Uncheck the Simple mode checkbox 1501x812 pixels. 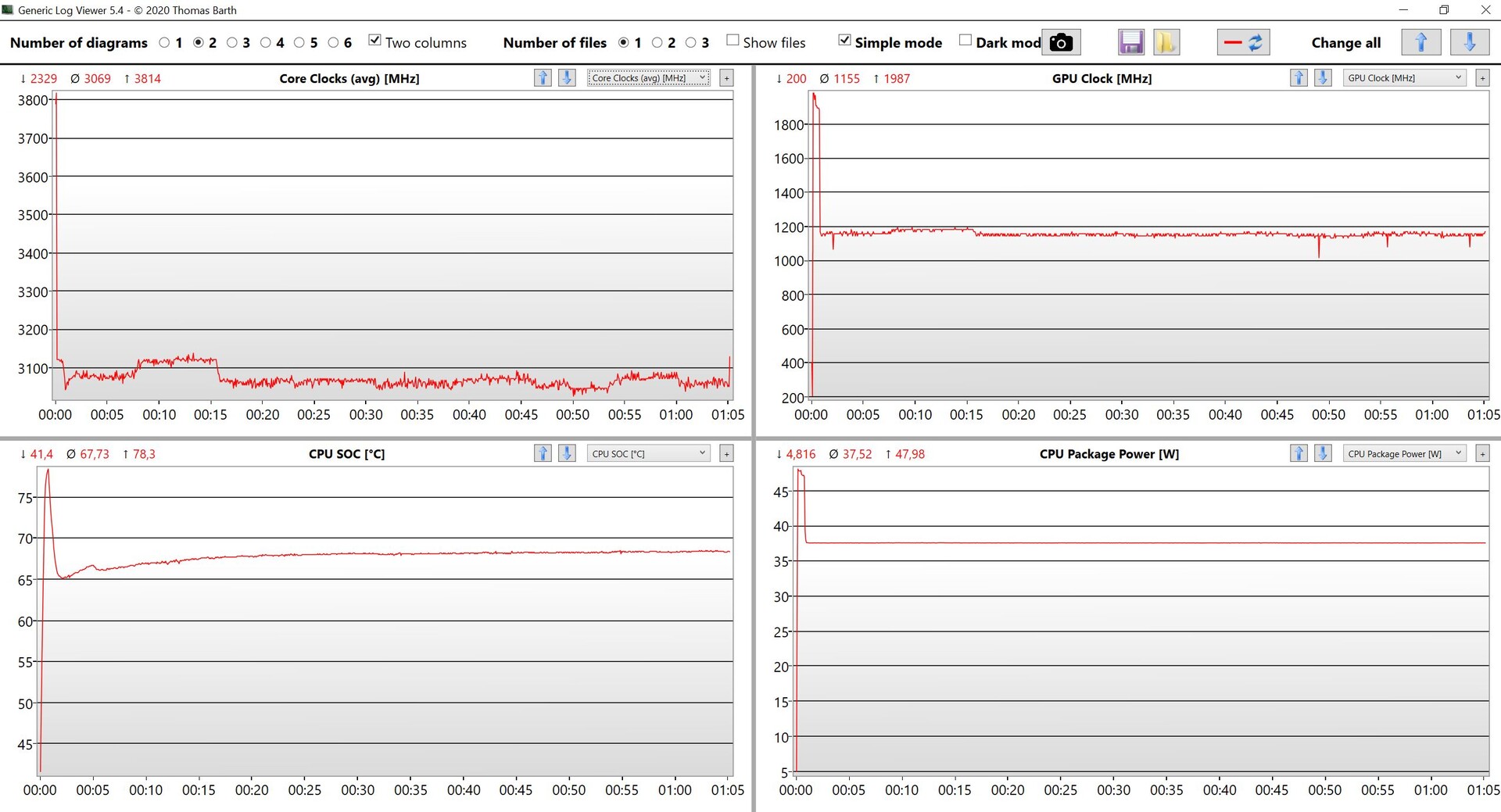(x=844, y=41)
